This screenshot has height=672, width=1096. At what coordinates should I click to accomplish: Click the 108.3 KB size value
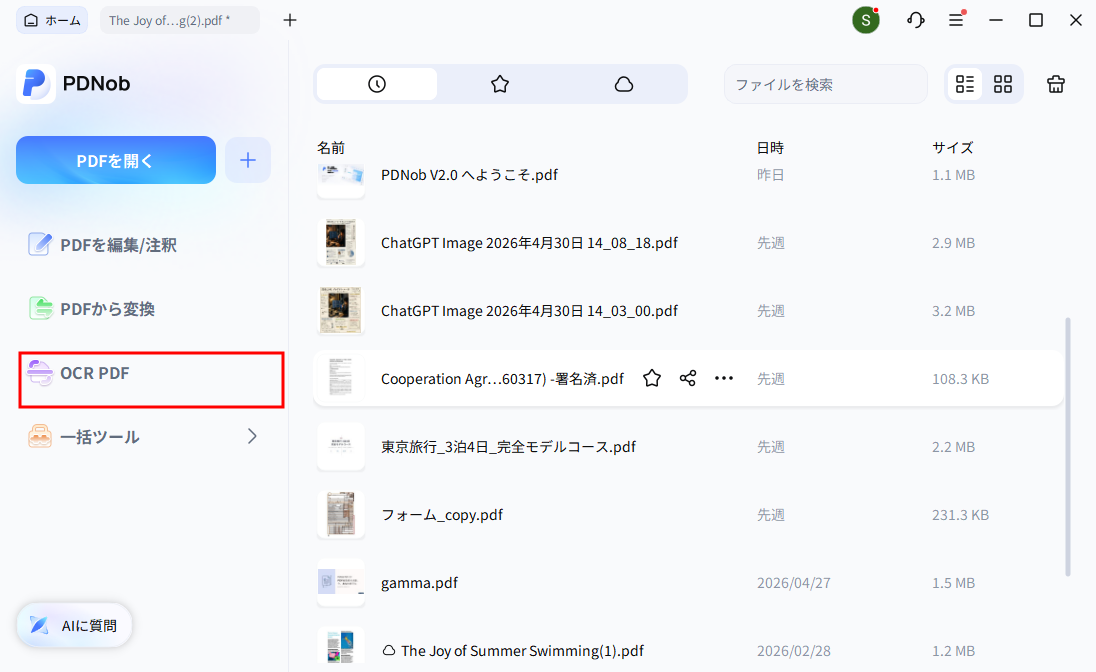click(960, 379)
